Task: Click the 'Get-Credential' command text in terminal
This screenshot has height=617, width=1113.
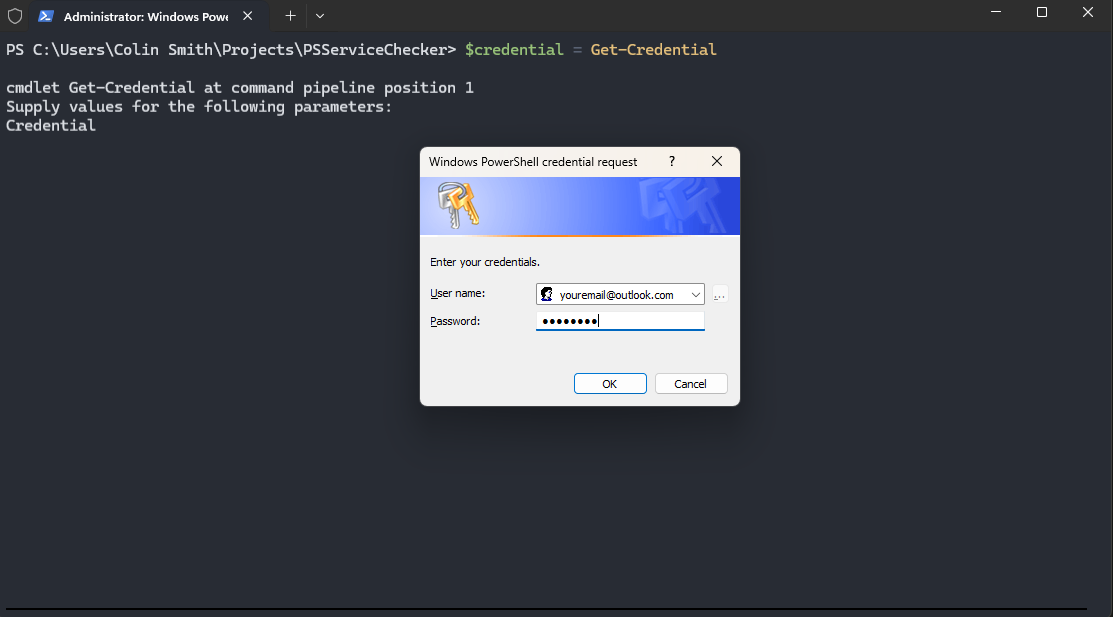Action: coord(654,50)
